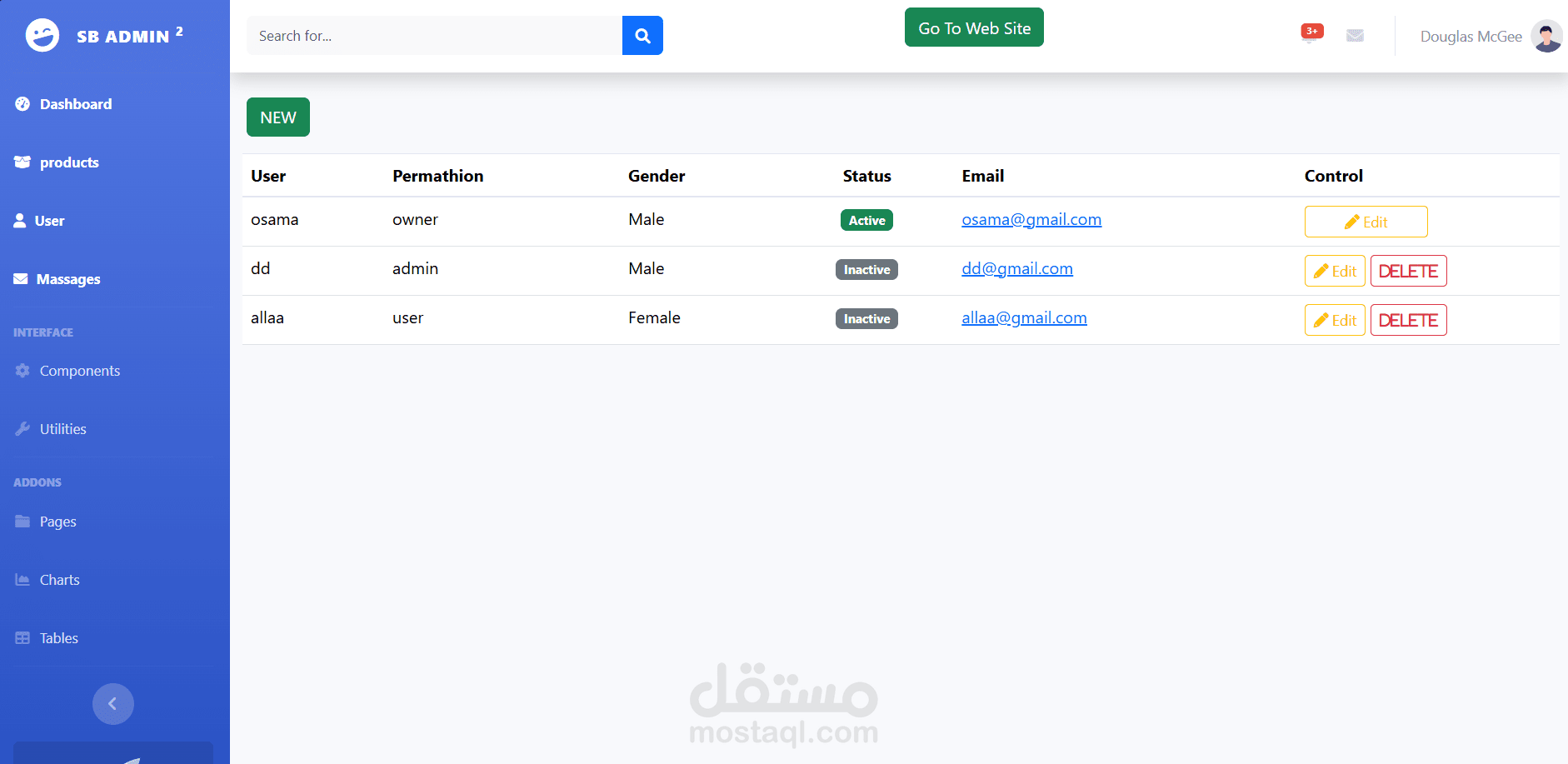Click the DELETE button for dd
1568x764 pixels.
[1408, 271]
